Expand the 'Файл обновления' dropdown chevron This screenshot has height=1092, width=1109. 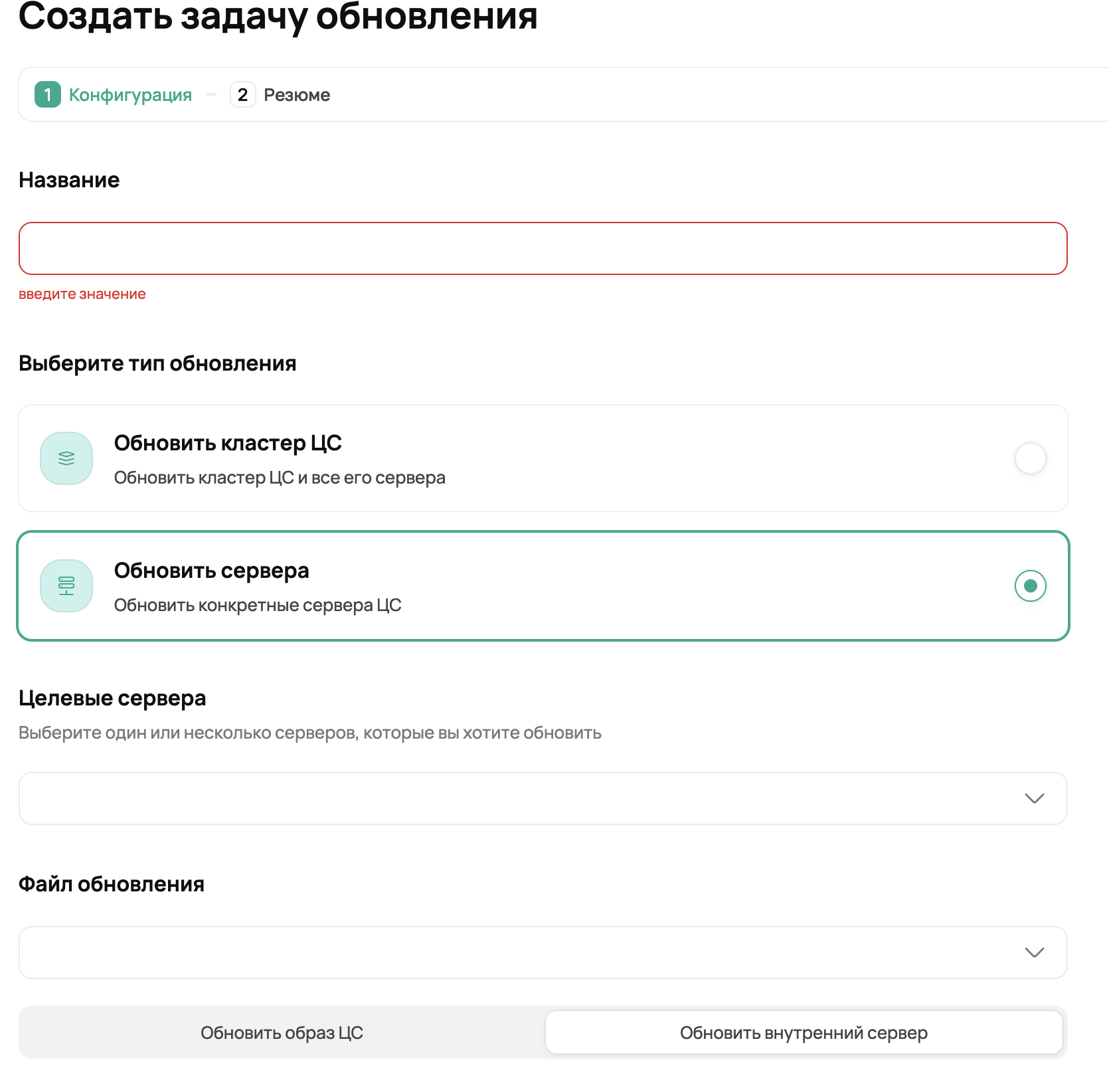click(1034, 953)
